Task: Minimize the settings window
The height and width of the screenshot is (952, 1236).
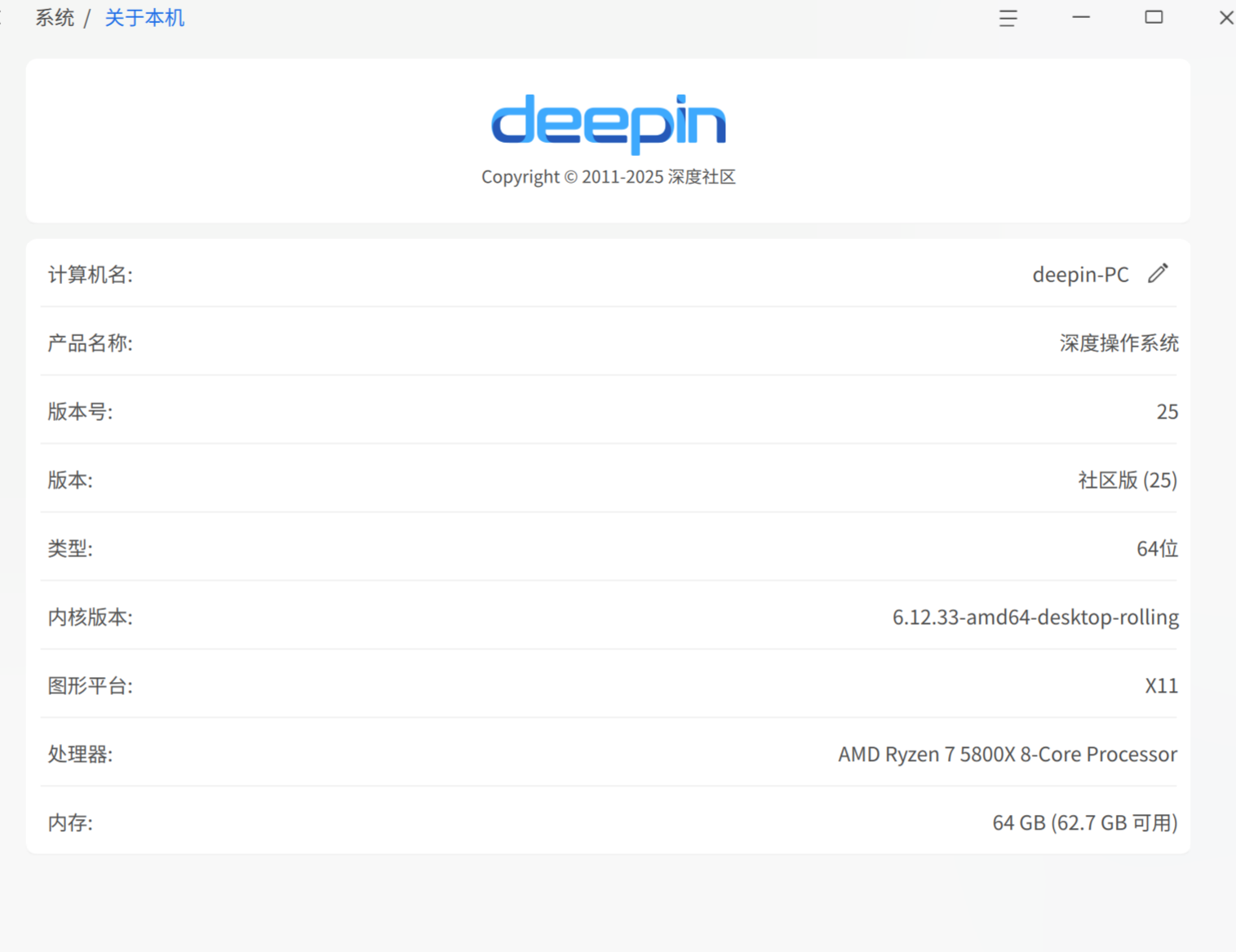Action: coord(1081,17)
